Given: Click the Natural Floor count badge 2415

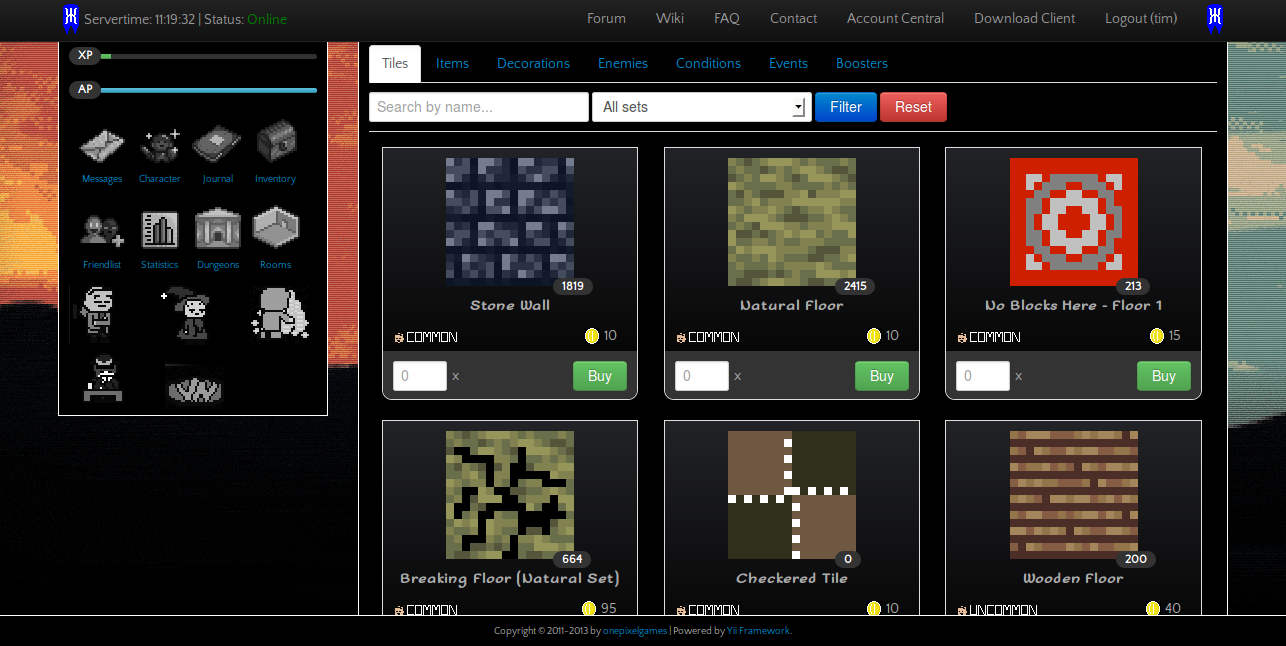Looking at the screenshot, I should point(855,286).
